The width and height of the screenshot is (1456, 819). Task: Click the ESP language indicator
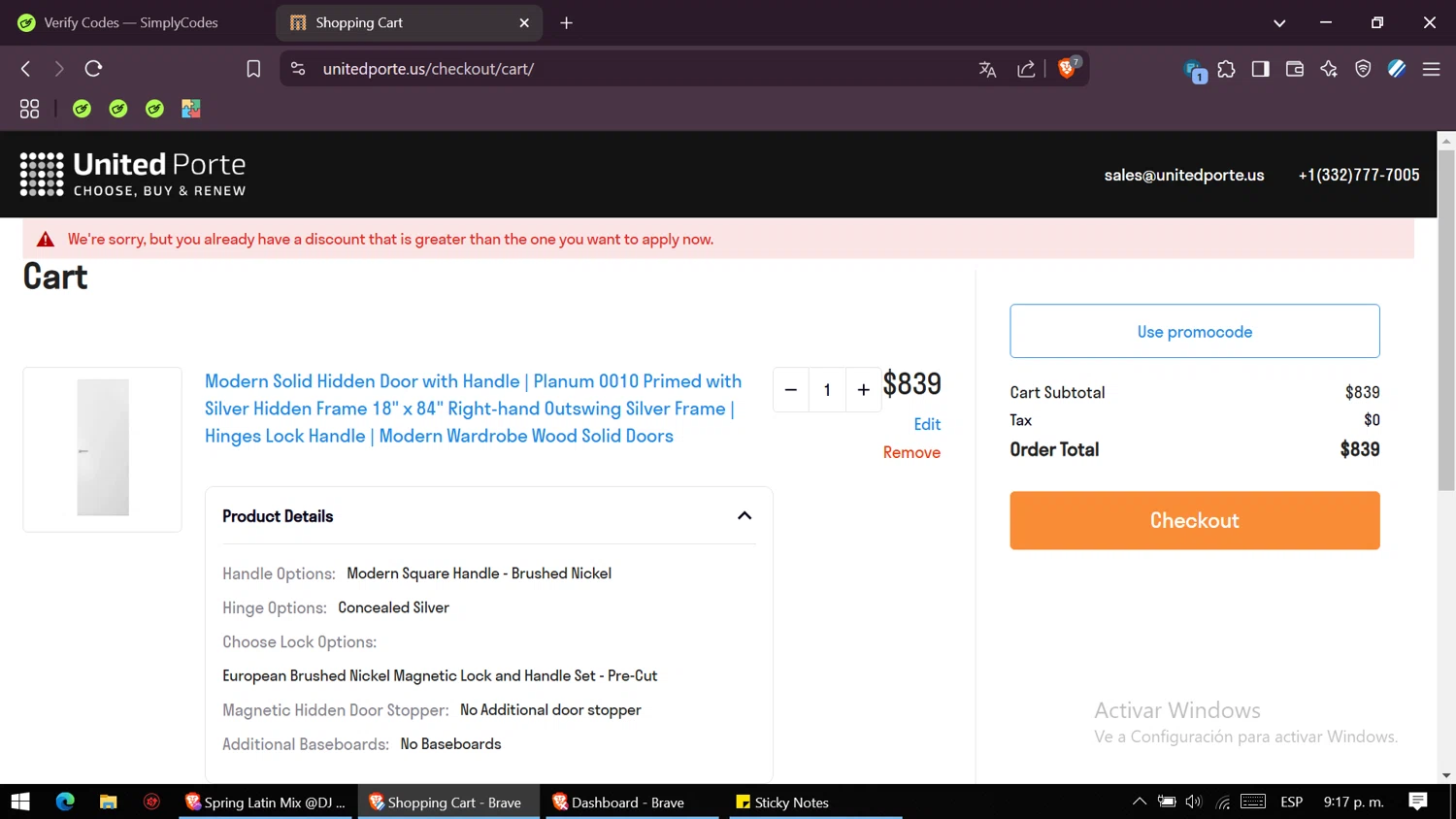(x=1291, y=802)
